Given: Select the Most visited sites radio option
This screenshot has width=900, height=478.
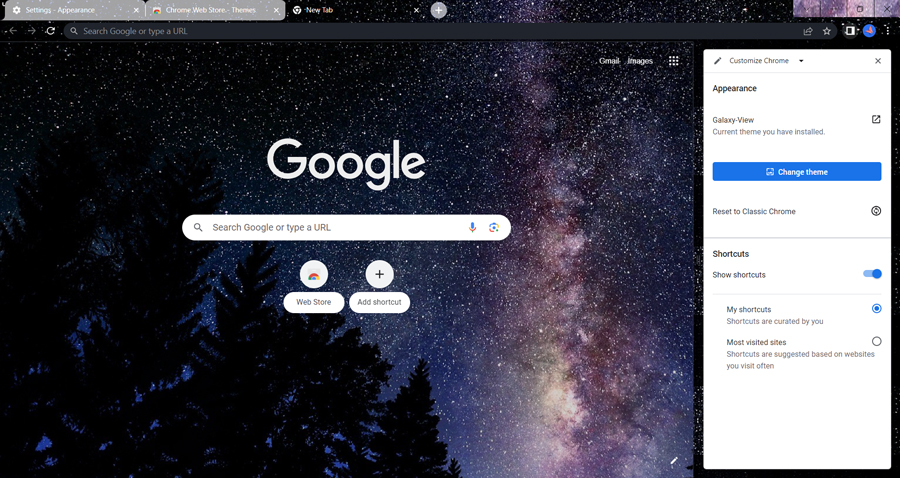Looking at the screenshot, I should click(876, 341).
